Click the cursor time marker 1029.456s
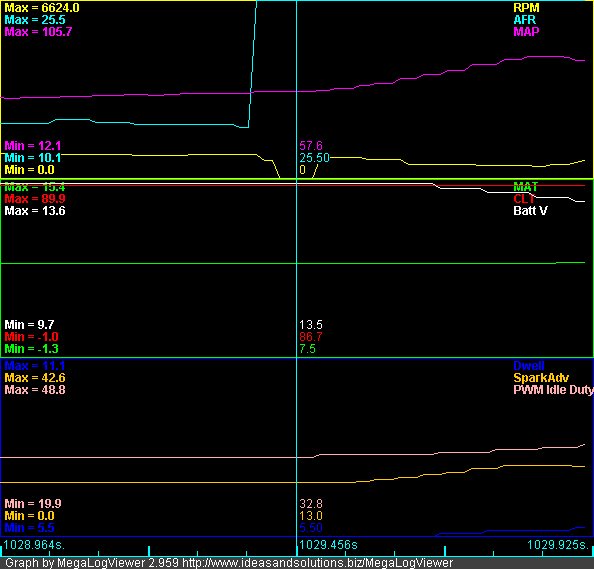The image size is (594, 569). pyautogui.click(x=328, y=545)
